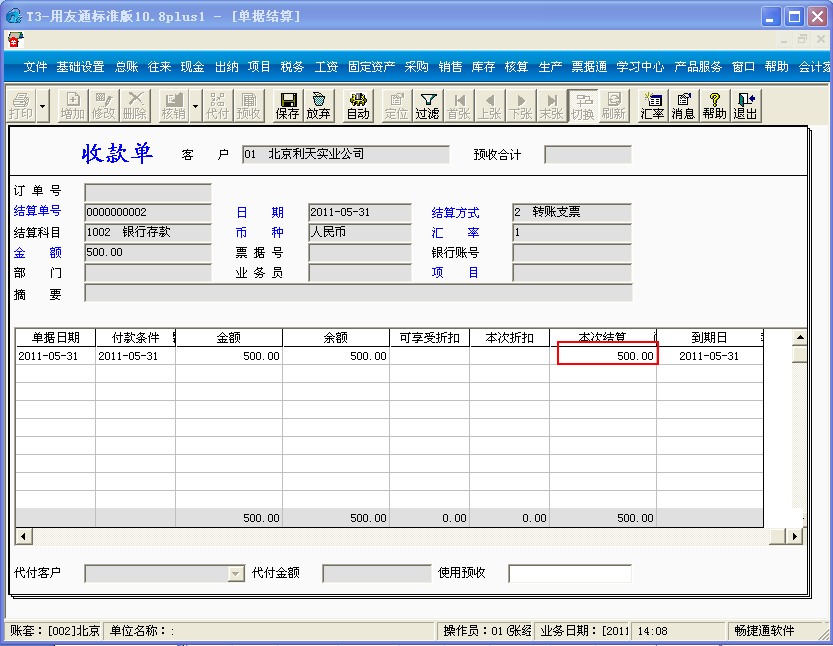The height and width of the screenshot is (646, 833).
Task: Expand the 核销 dropdown arrow
Action: (195, 106)
